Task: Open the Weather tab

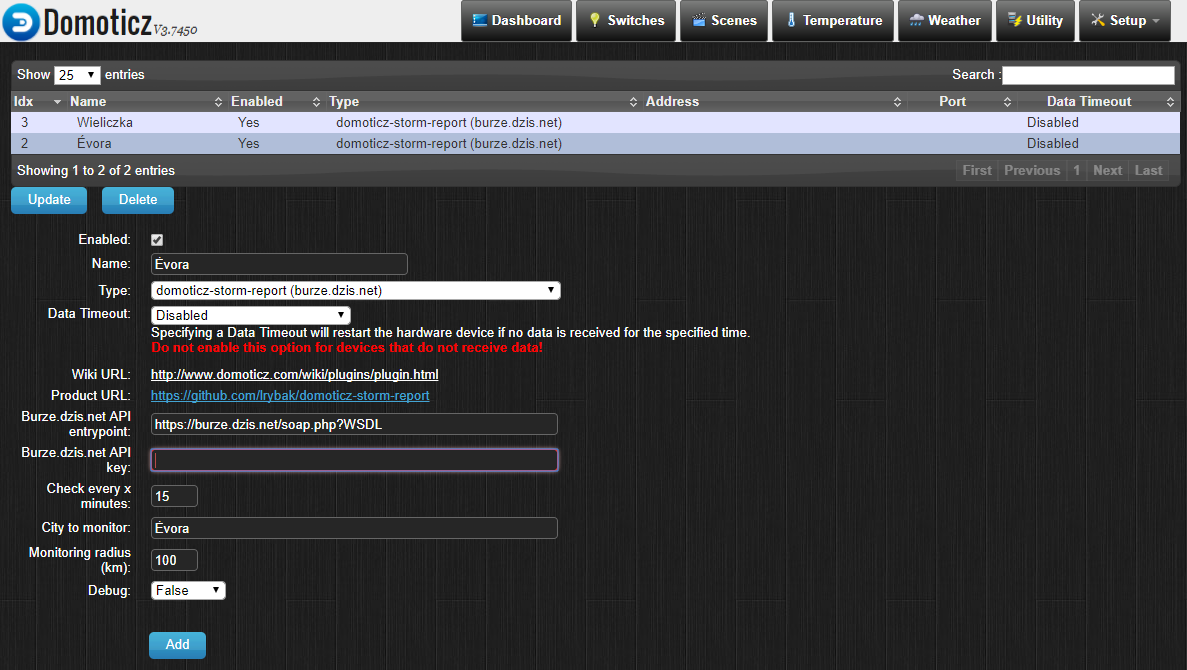Action: (945, 20)
